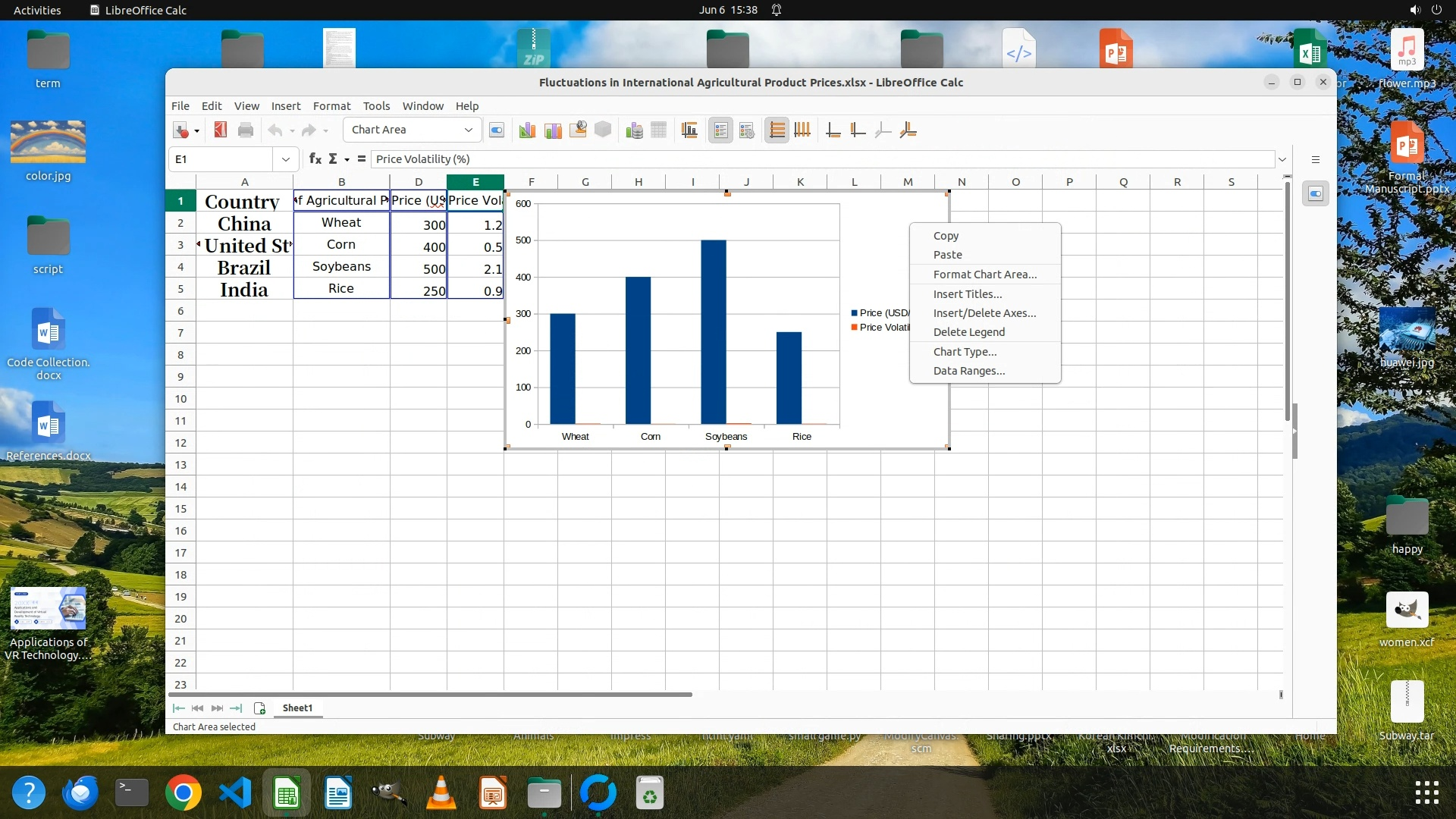Toggle Legend On/Off in toolbar

(x=720, y=130)
